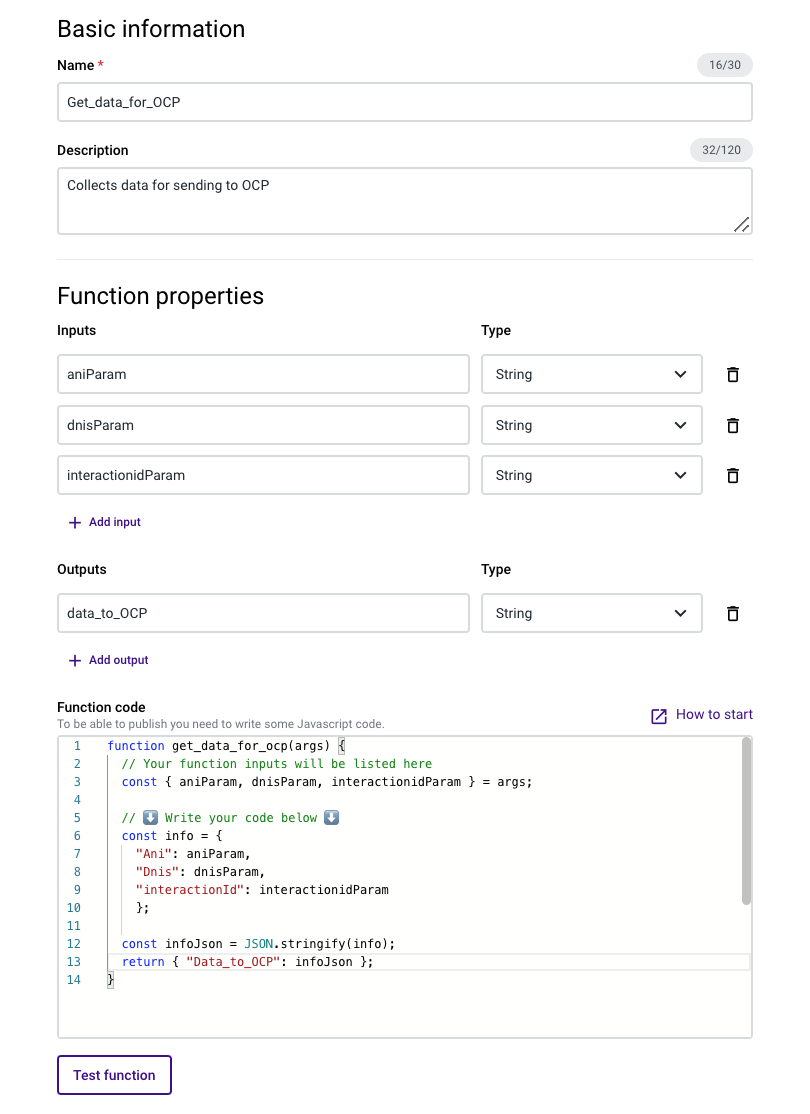Image resolution: width=810 pixels, height=1114 pixels.
Task: Open the data_to_OCP output type dropdown
Action: (591, 613)
